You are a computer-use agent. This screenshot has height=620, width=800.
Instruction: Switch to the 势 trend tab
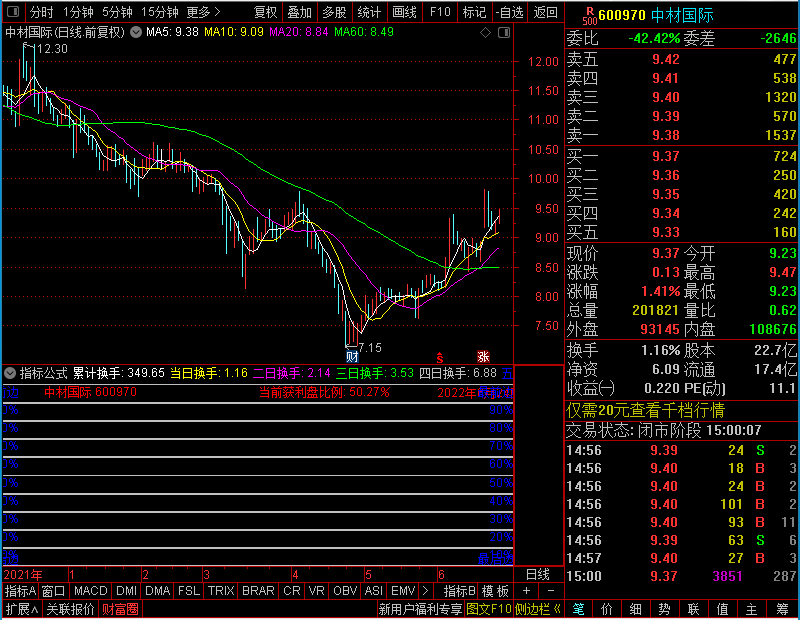coord(664,609)
